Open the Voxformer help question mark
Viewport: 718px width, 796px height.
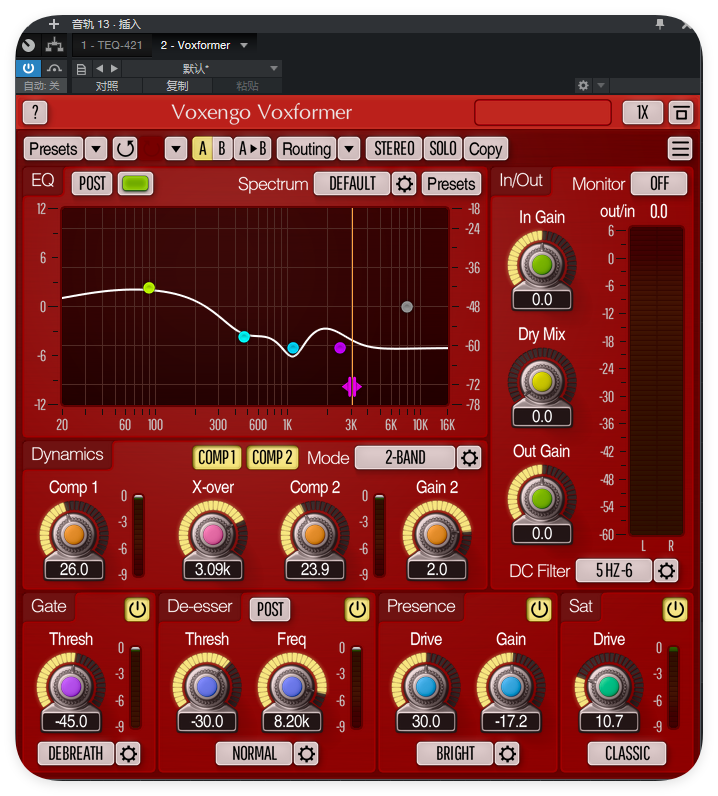tap(35, 112)
